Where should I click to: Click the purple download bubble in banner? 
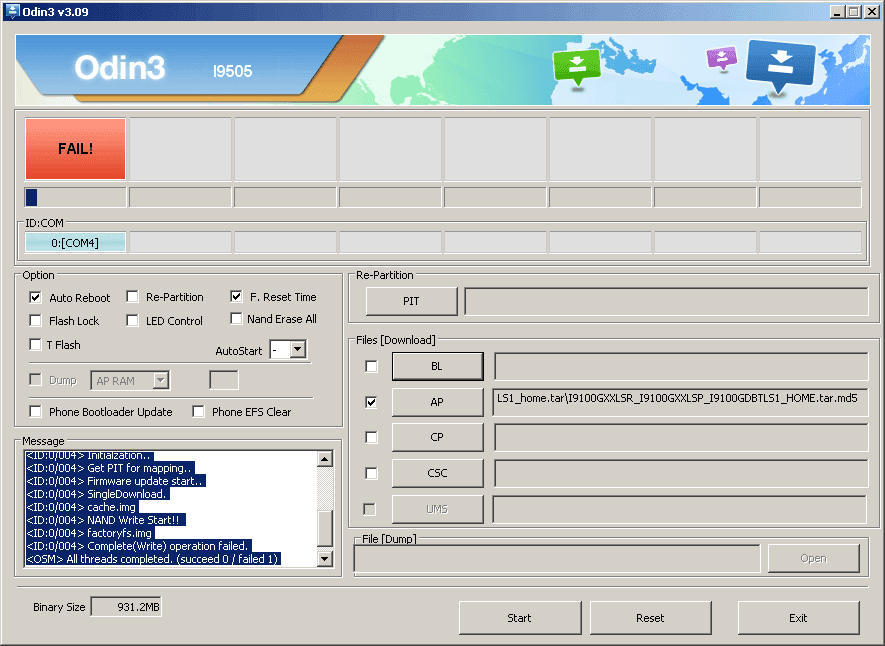coord(722,58)
